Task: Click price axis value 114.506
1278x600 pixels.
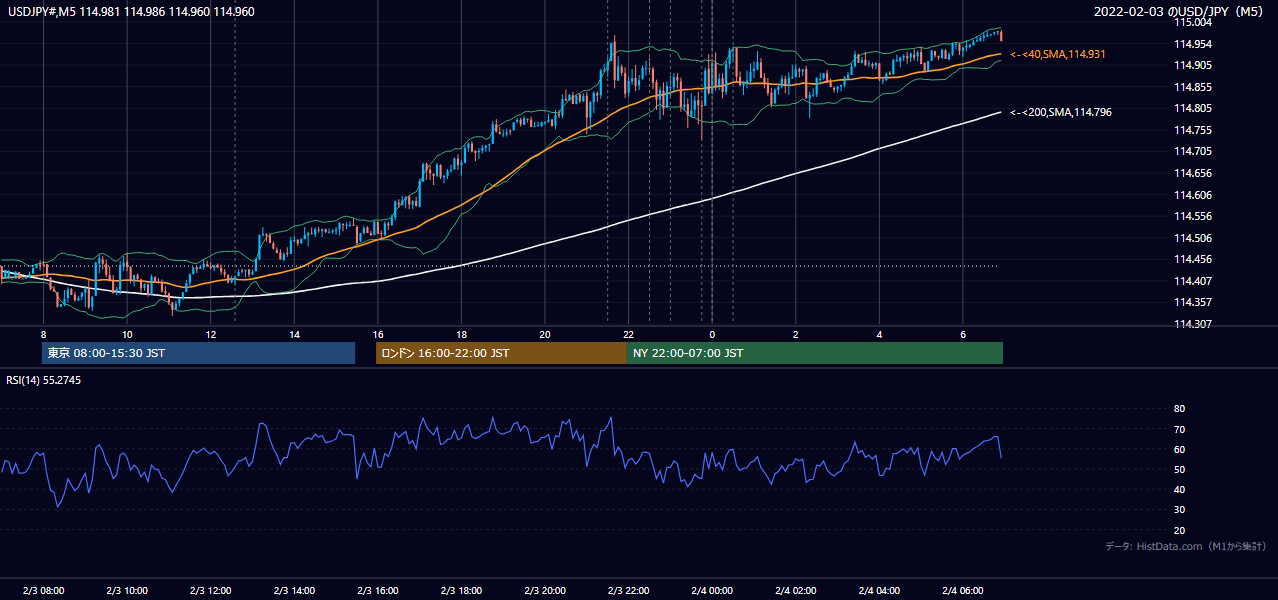Action: point(1192,238)
